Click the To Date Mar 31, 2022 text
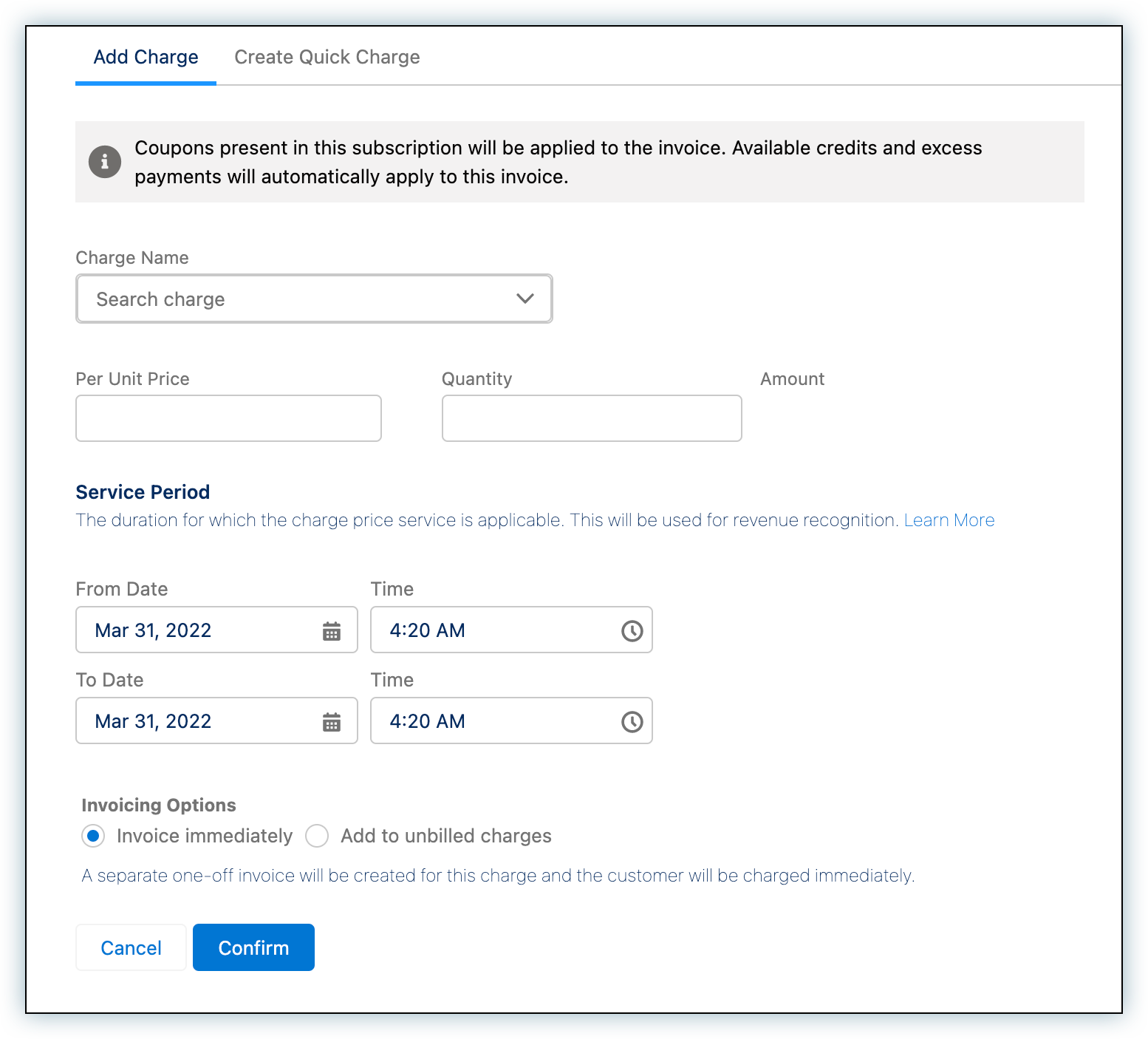 [154, 721]
